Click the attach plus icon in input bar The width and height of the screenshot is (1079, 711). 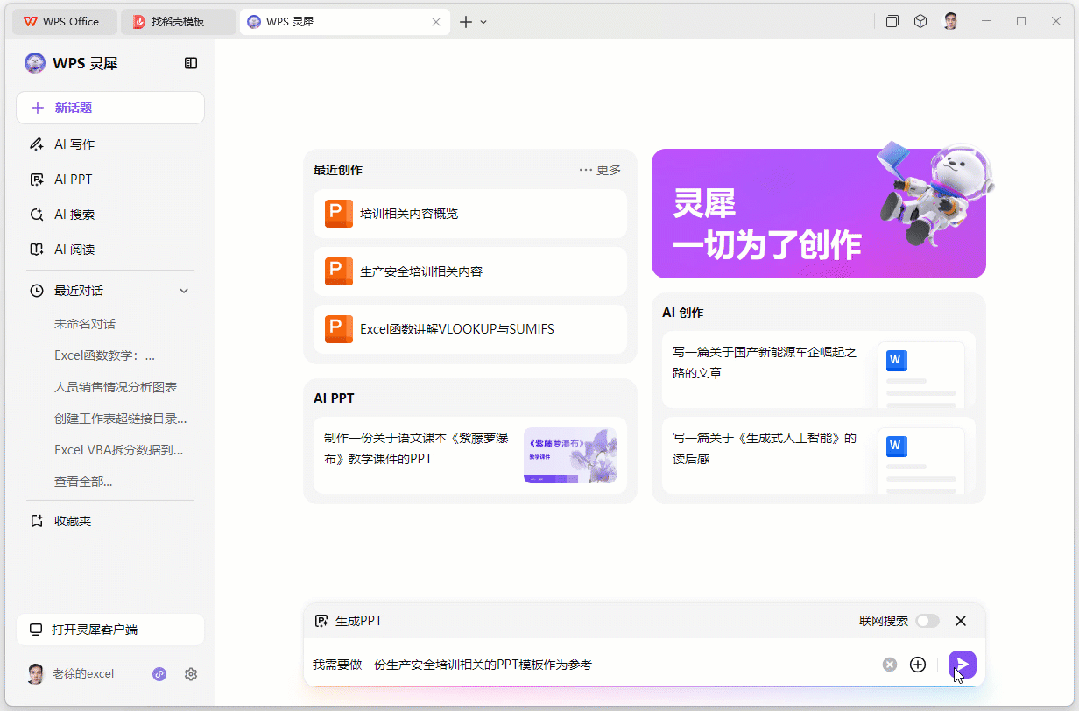tap(917, 664)
